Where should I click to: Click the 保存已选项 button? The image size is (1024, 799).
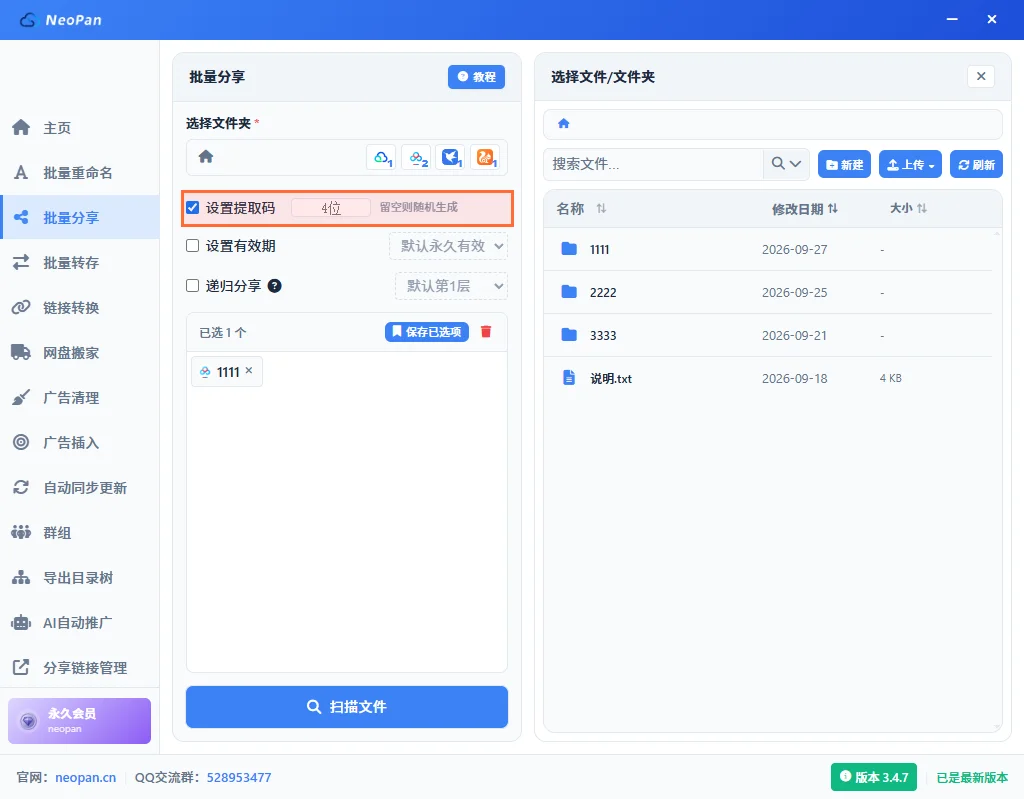click(x=427, y=332)
